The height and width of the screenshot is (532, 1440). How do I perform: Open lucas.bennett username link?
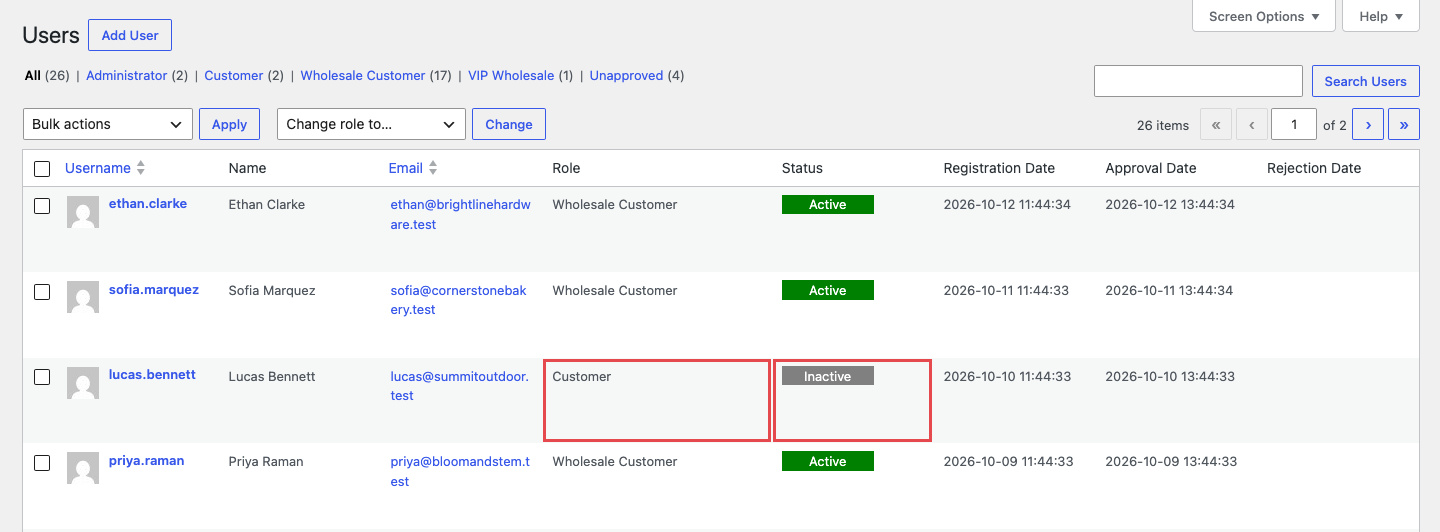152,374
